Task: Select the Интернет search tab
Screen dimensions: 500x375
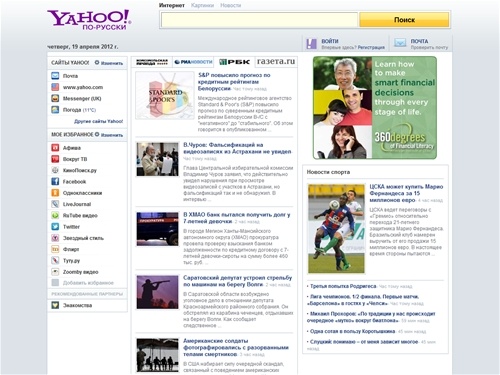Action: pyautogui.click(x=172, y=5)
